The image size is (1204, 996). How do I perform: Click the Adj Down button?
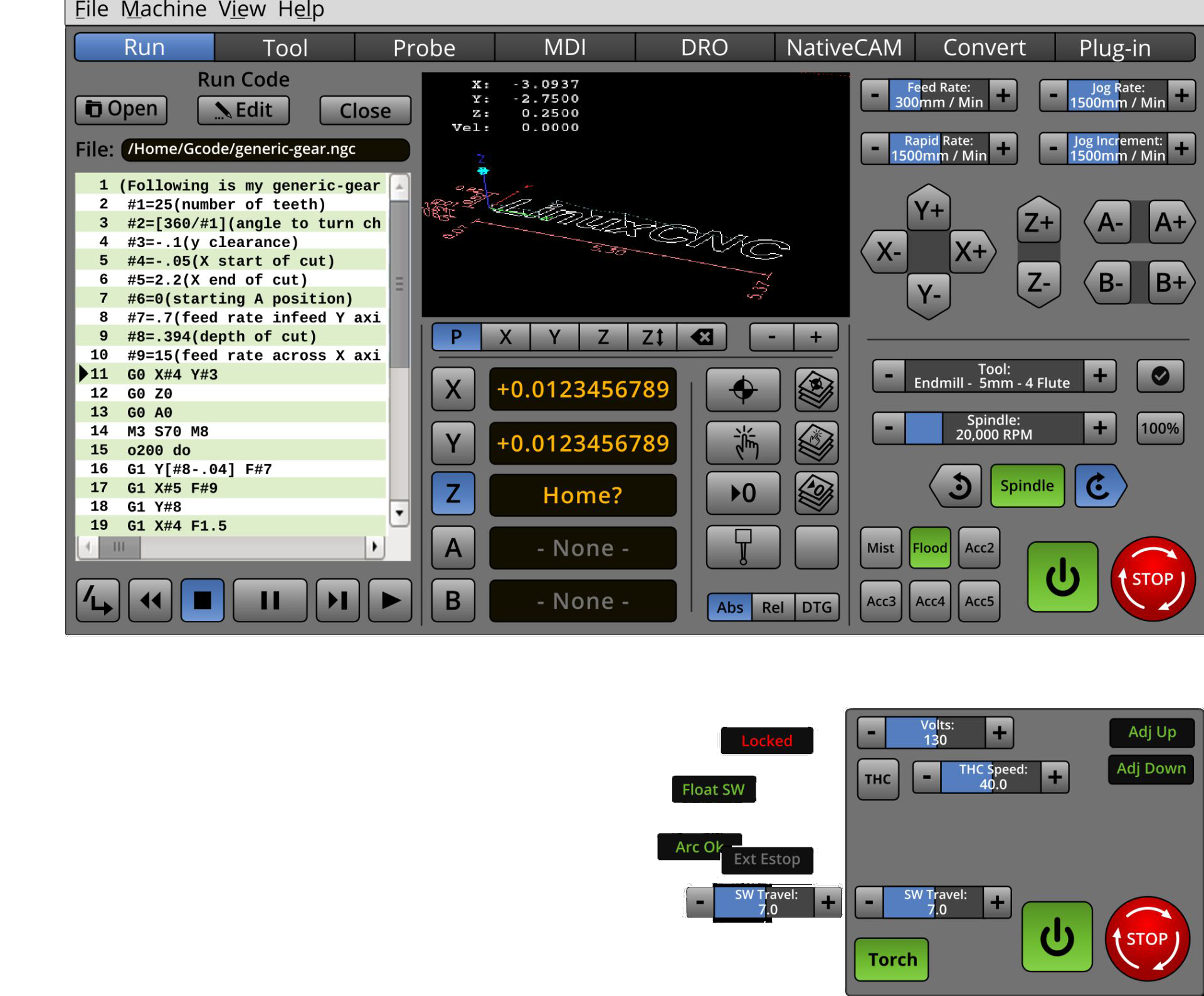pyautogui.click(x=1151, y=768)
